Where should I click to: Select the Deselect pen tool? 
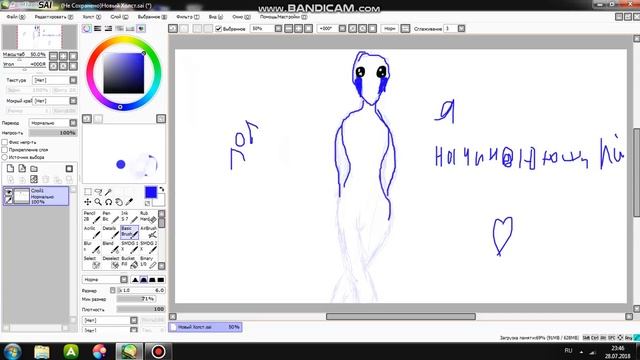[111, 262]
